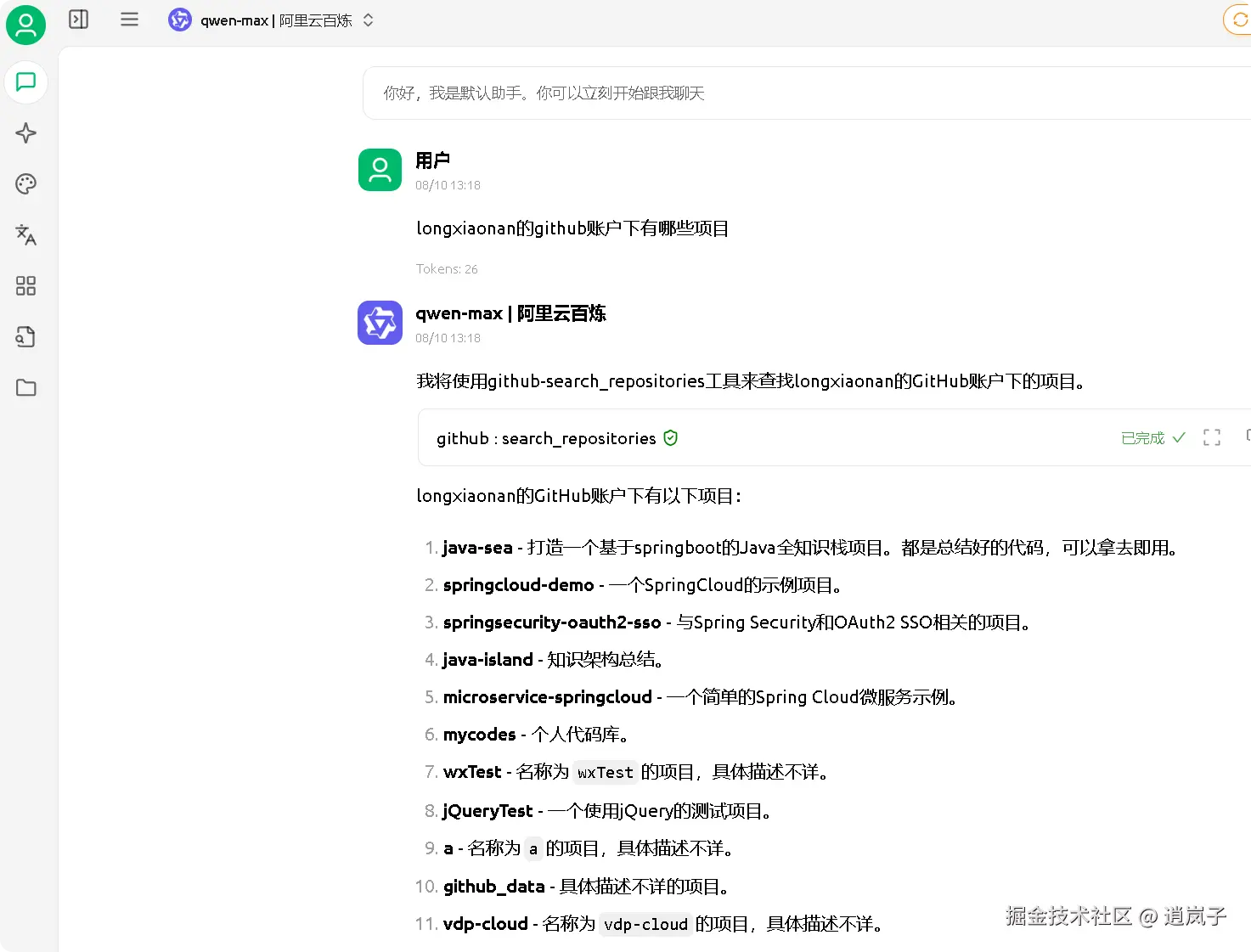Open the mini apps grid icon

(x=26, y=286)
